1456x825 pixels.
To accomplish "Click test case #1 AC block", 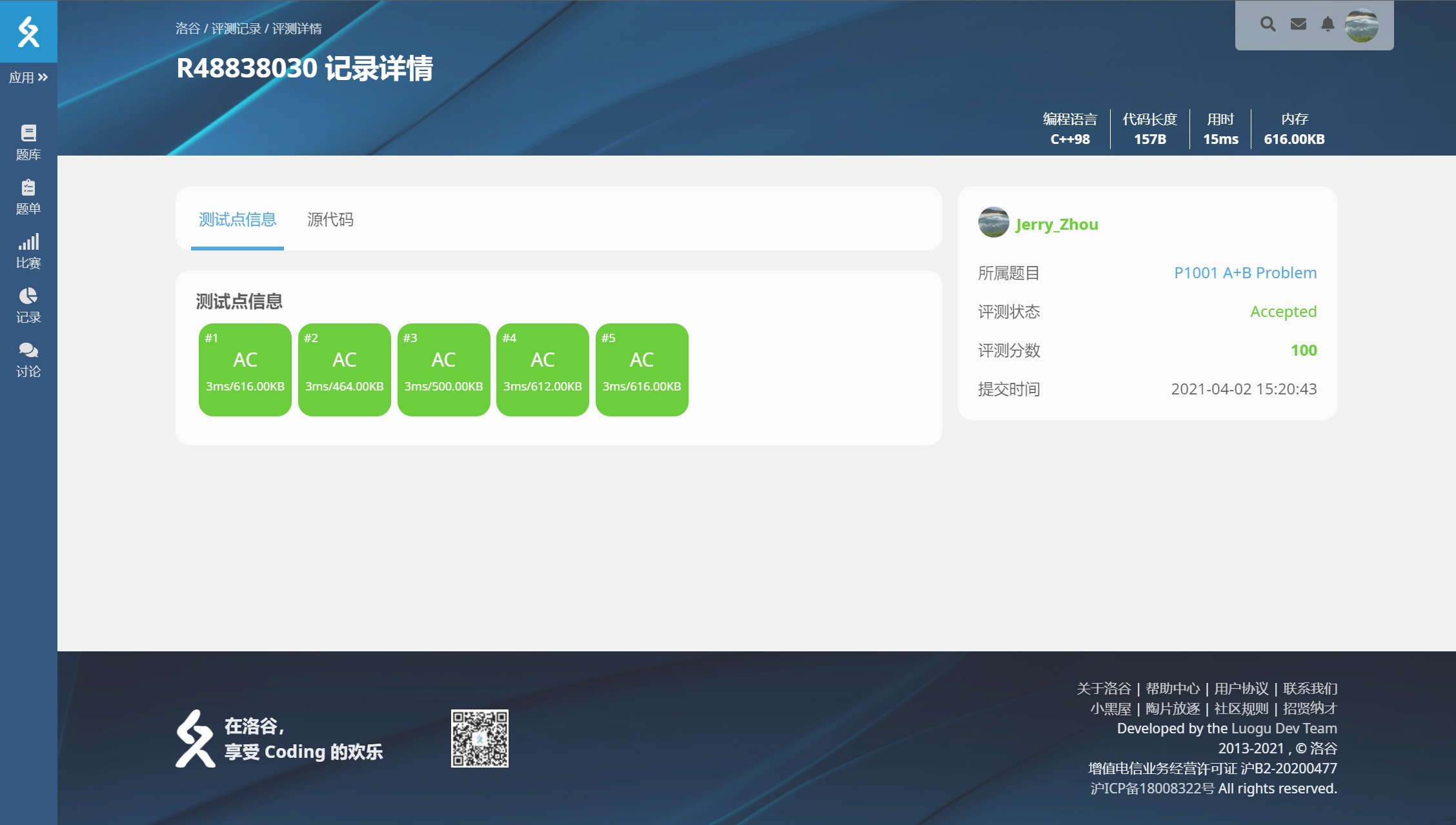I will (245, 369).
